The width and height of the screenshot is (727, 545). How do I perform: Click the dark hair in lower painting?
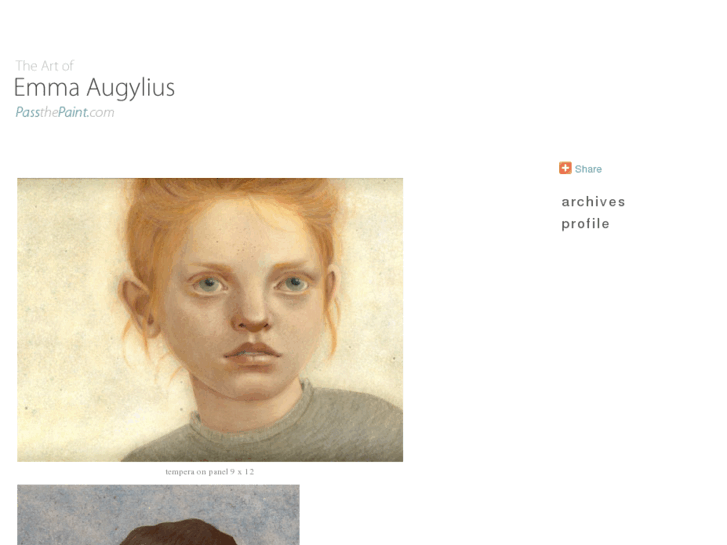point(181,533)
